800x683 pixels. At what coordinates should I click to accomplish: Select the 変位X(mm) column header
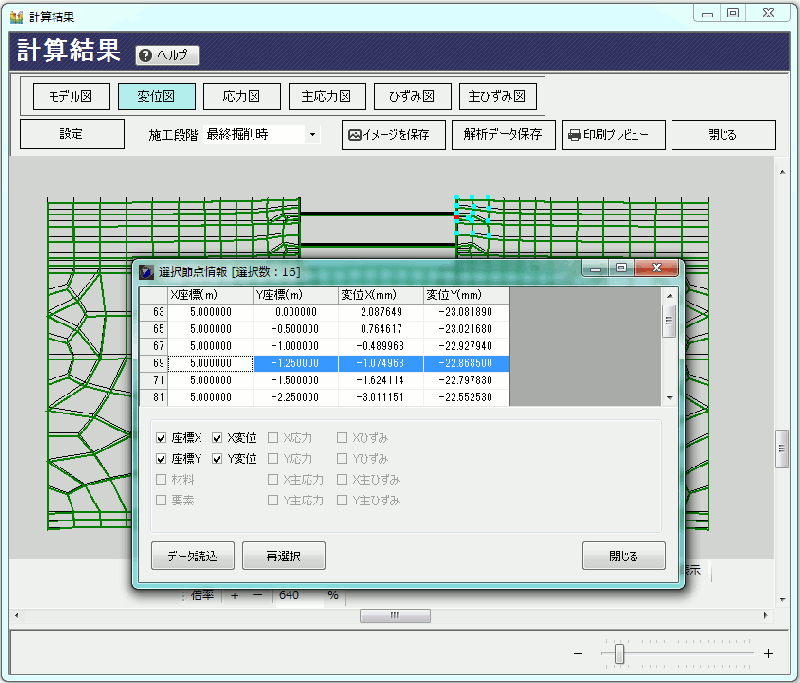click(x=381, y=295)
